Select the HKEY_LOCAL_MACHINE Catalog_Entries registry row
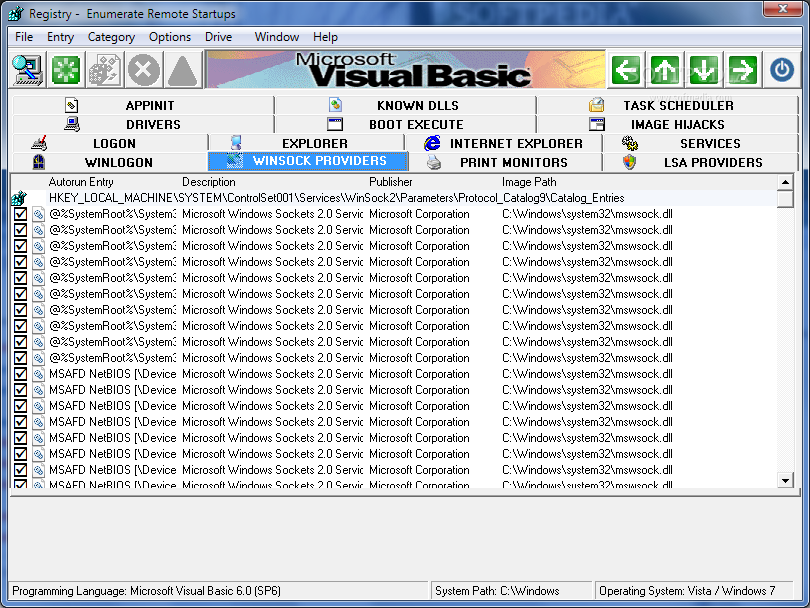Viewport: 810px width, 608px height. [x=394, y=198]
